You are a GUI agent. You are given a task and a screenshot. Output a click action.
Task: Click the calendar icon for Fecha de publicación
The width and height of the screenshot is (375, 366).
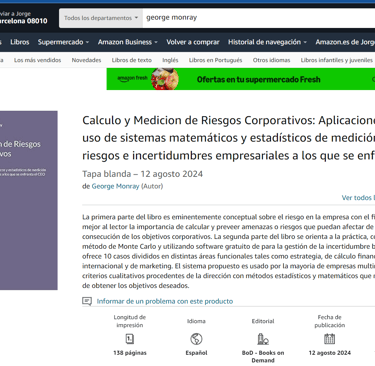coord(329,339)
